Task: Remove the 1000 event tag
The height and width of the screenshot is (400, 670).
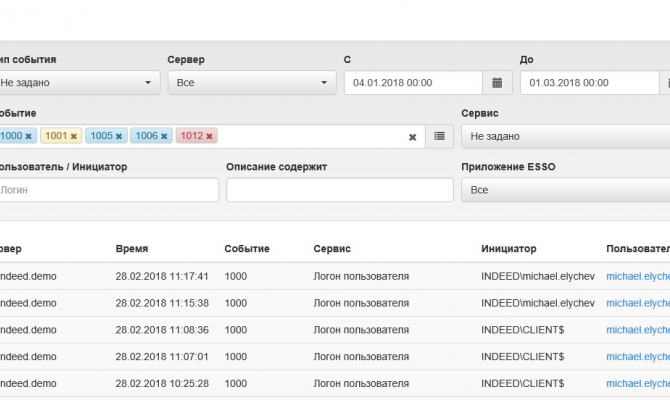Action: pos(28,136)
